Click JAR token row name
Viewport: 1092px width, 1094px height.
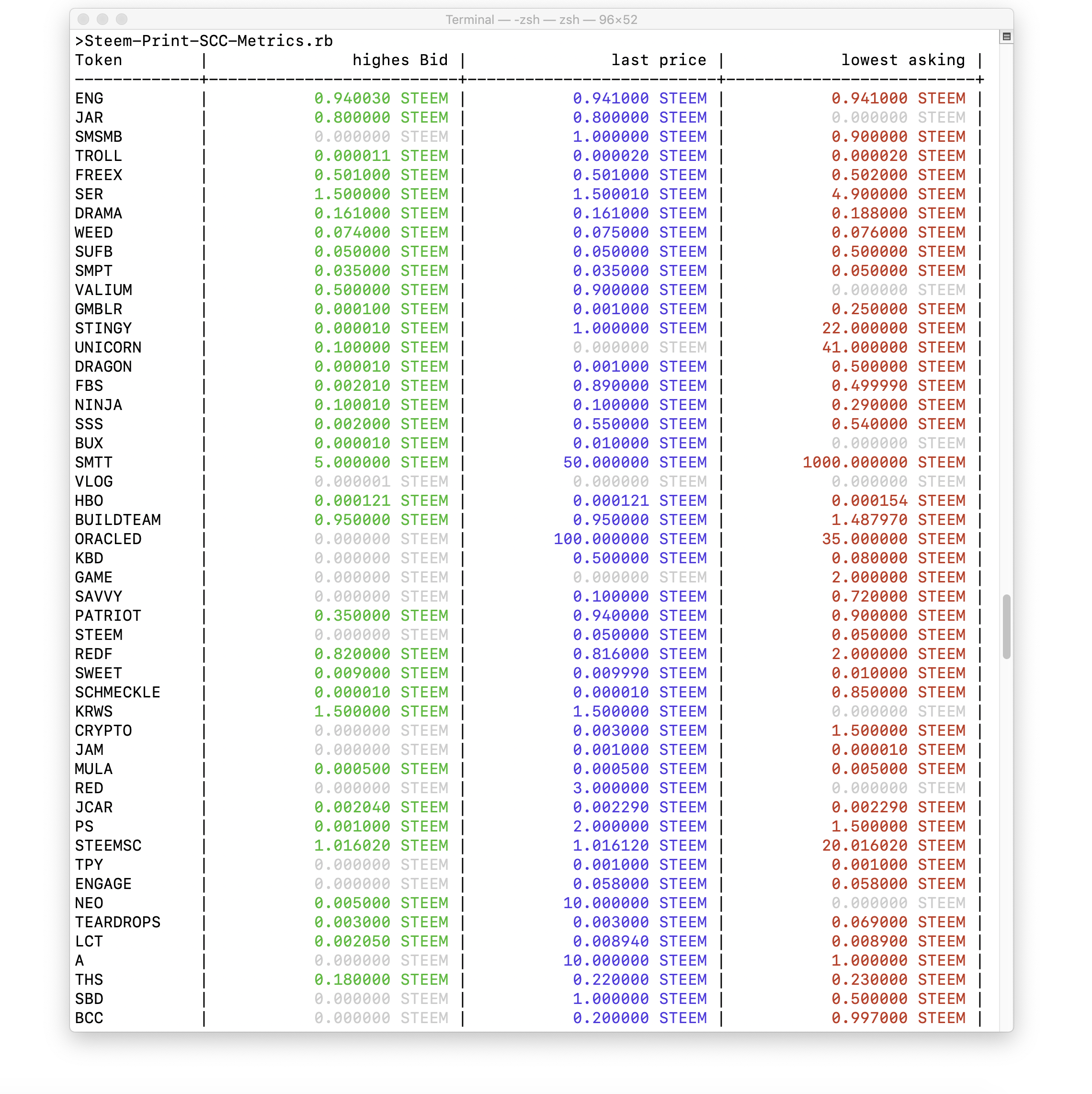(89, 118)
